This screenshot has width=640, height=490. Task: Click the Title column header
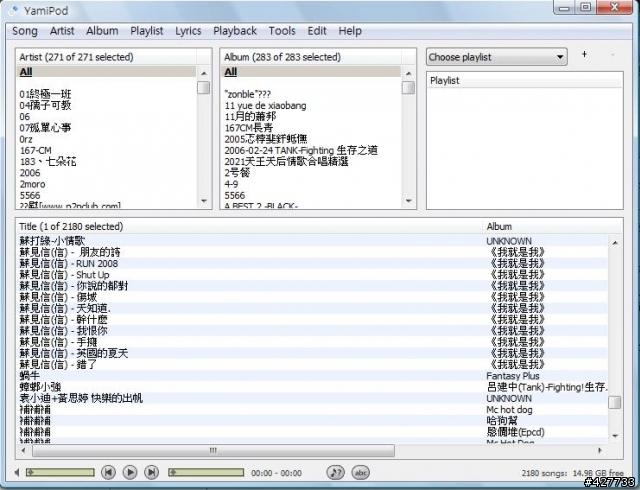[x=249, y=227]
